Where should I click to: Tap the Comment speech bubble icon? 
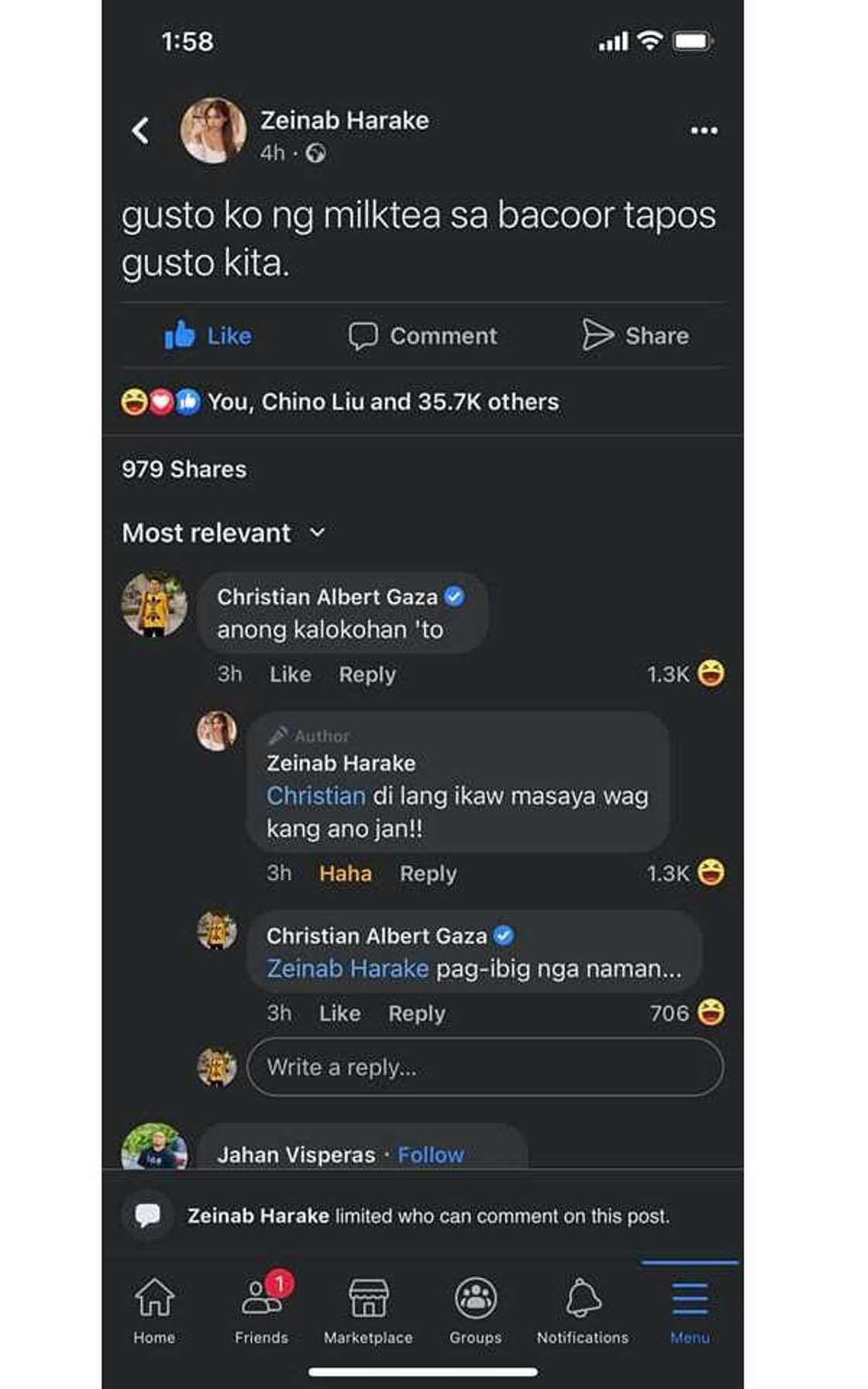(363, 336)
